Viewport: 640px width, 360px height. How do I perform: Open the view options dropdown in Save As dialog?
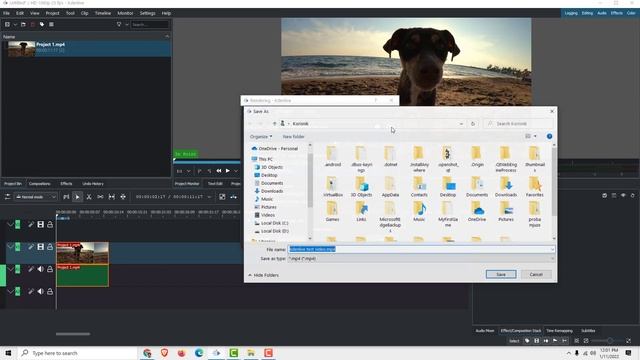point(535,136)
